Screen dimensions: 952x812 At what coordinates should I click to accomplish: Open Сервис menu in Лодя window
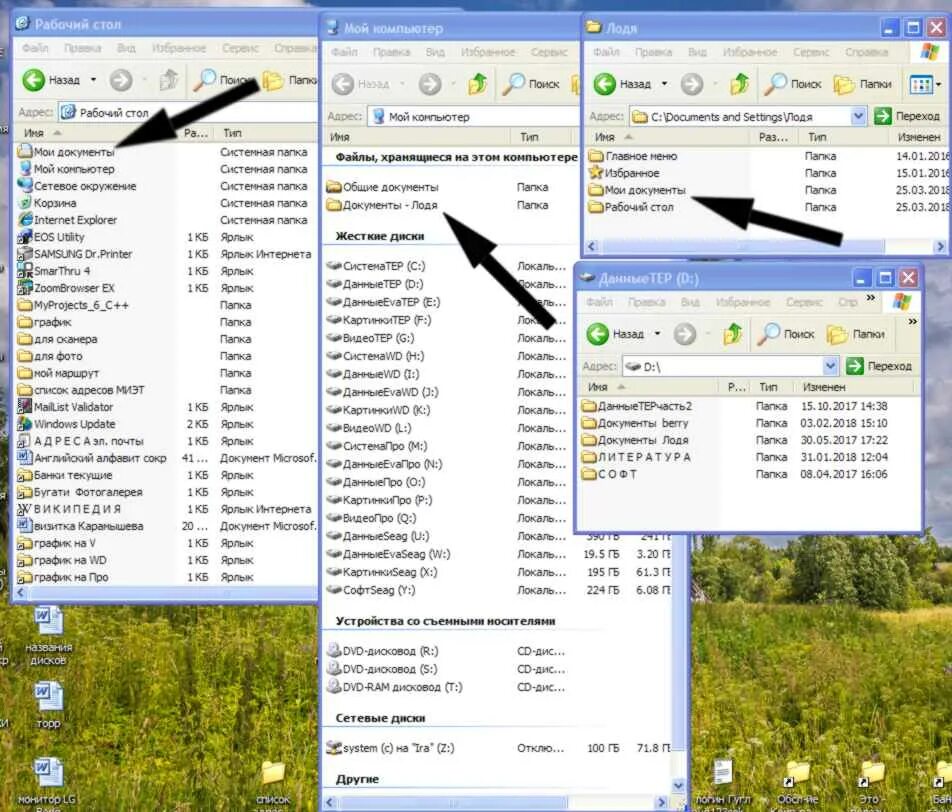811,52
